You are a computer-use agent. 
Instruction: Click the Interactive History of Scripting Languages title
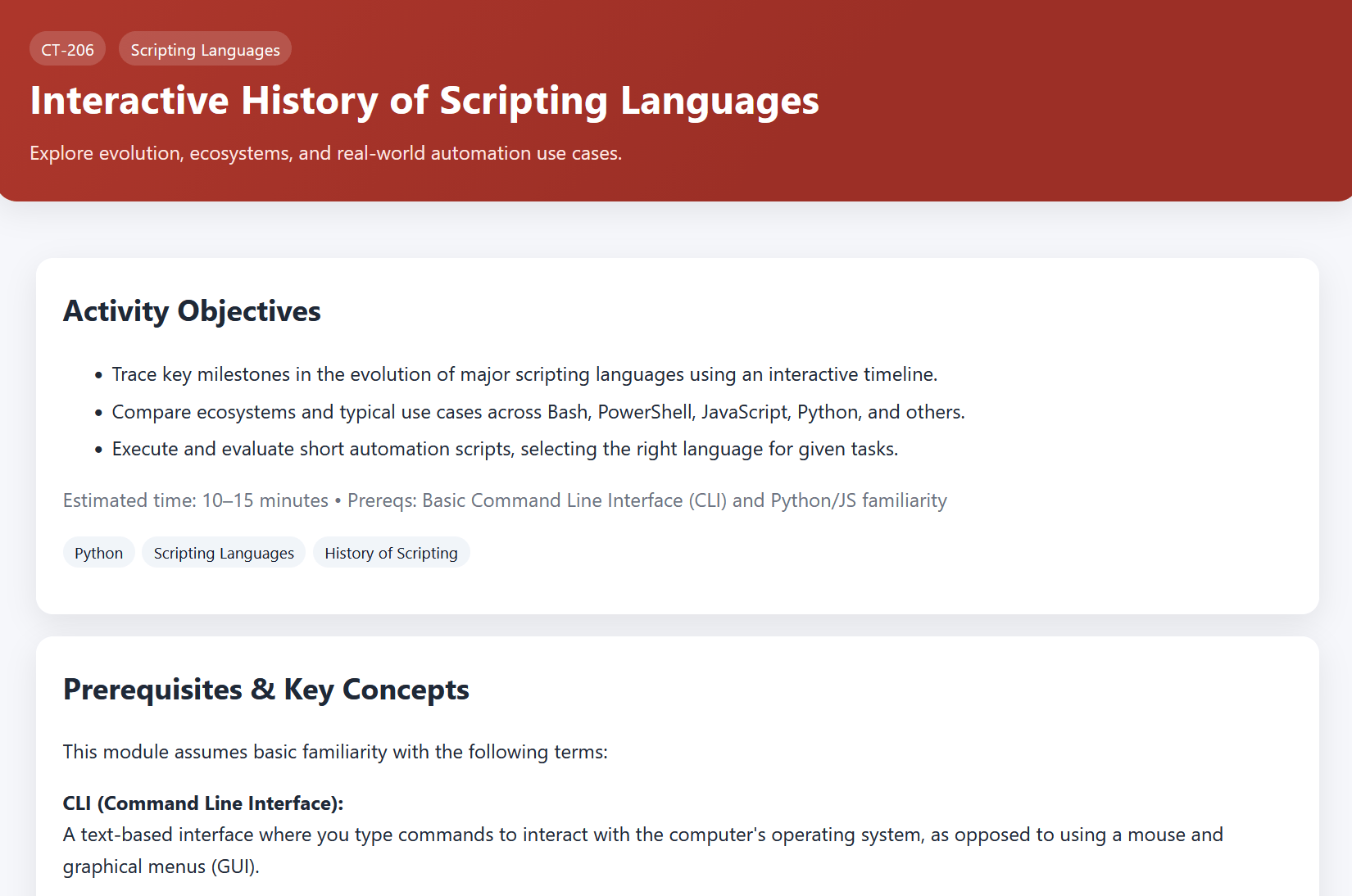pos(424,101)
